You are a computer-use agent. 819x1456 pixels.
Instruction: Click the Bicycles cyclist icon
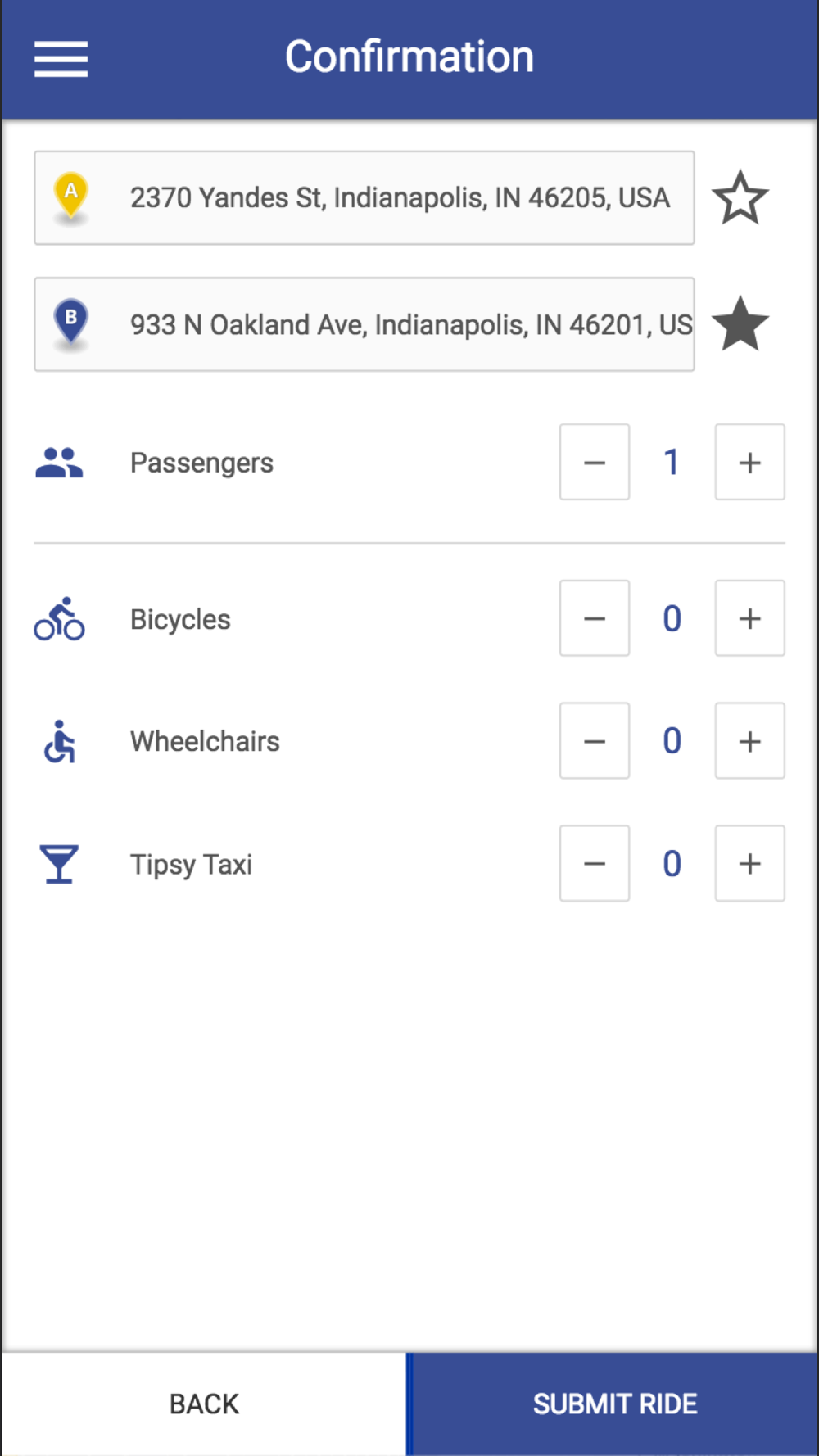coord(59,618)
